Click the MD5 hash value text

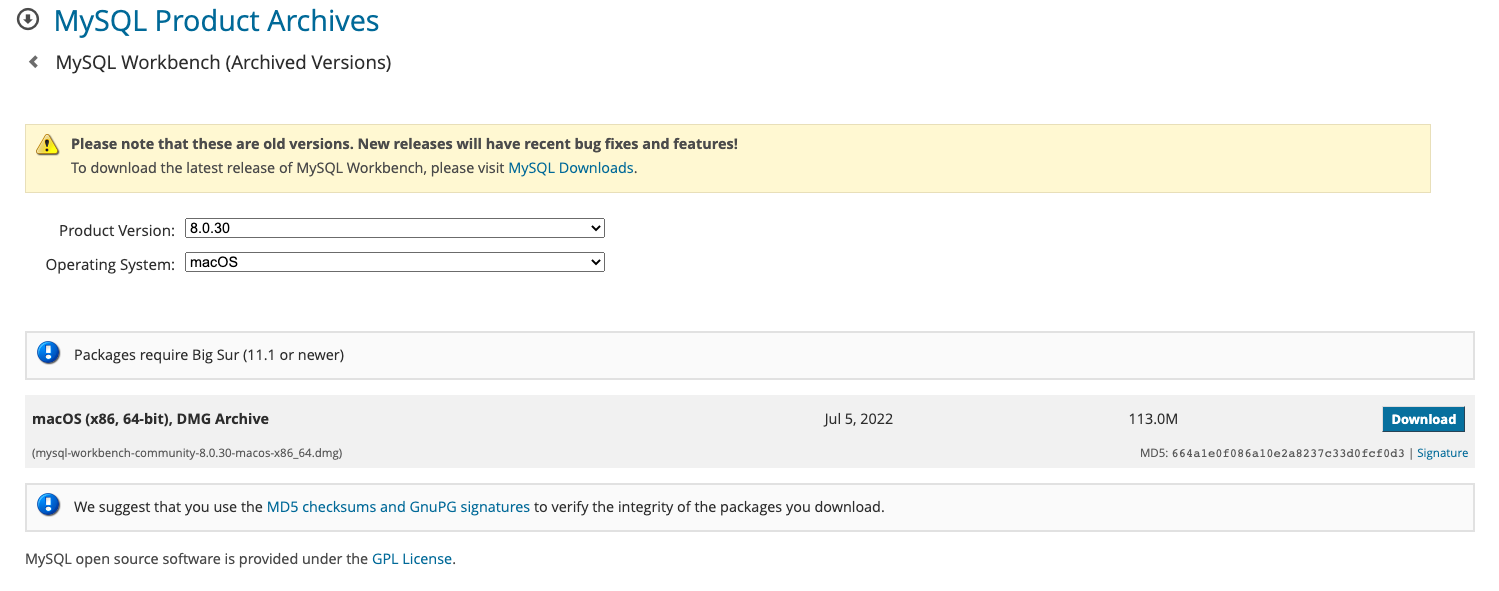[x=1288, y=453]
